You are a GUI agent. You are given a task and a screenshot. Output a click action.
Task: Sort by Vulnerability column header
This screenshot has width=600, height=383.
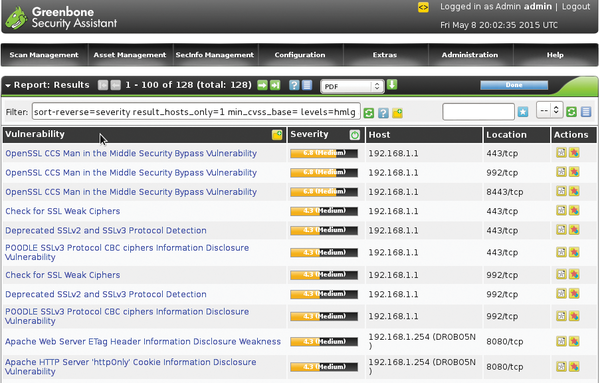tap(35, 134)
